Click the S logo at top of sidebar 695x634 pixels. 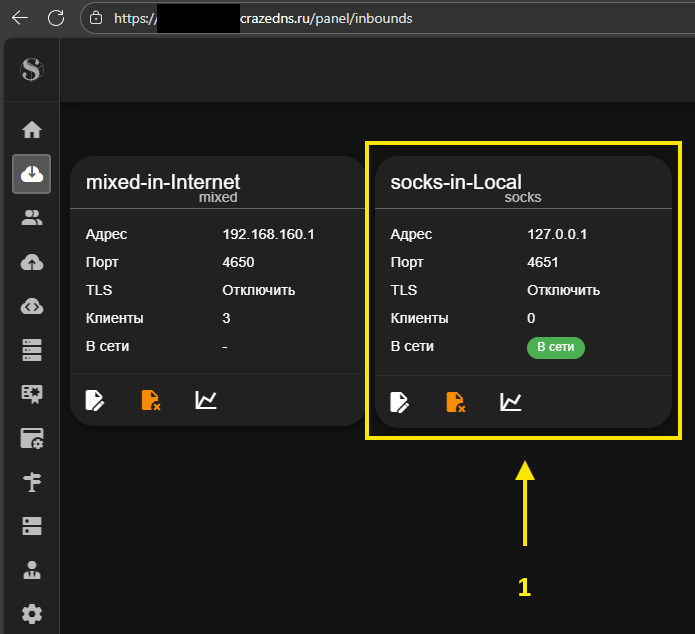click(32, 70)
